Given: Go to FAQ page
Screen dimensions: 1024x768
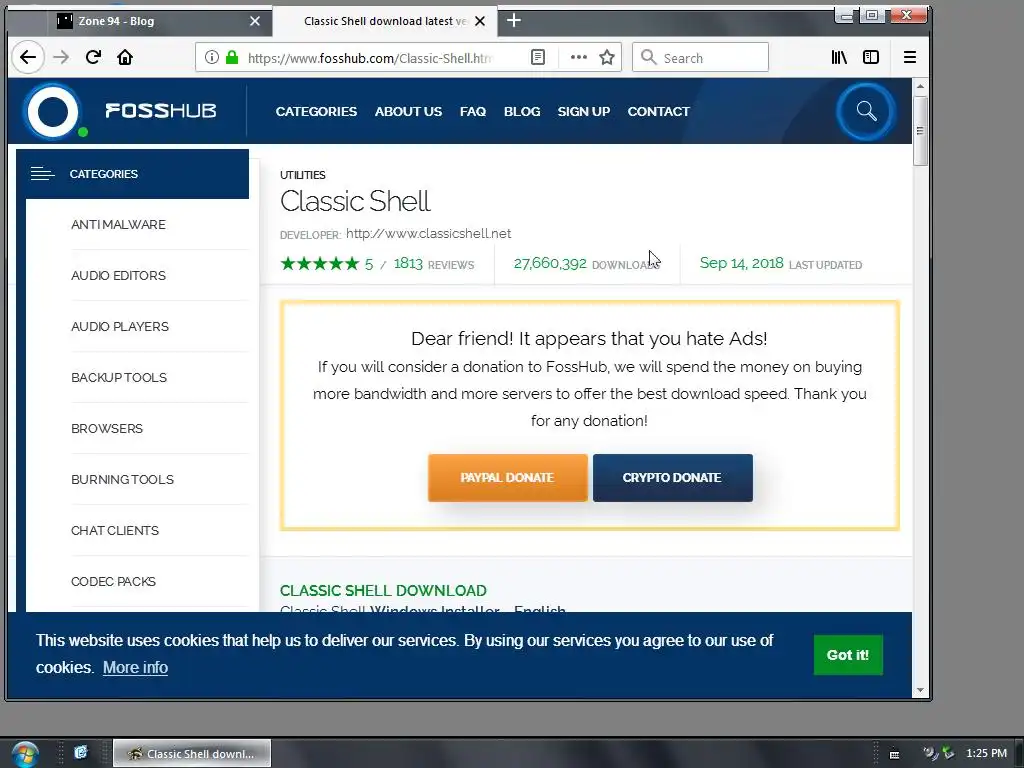Looking at the screenshot, I should (x=473, y=112).
